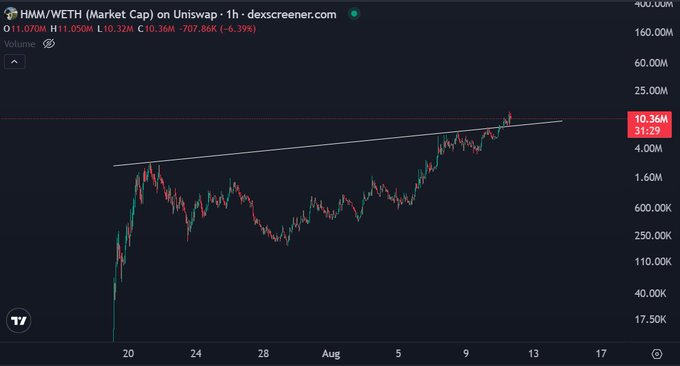Click the high value H11.050M
The image size is (680, 366).
tap(72, 29)
